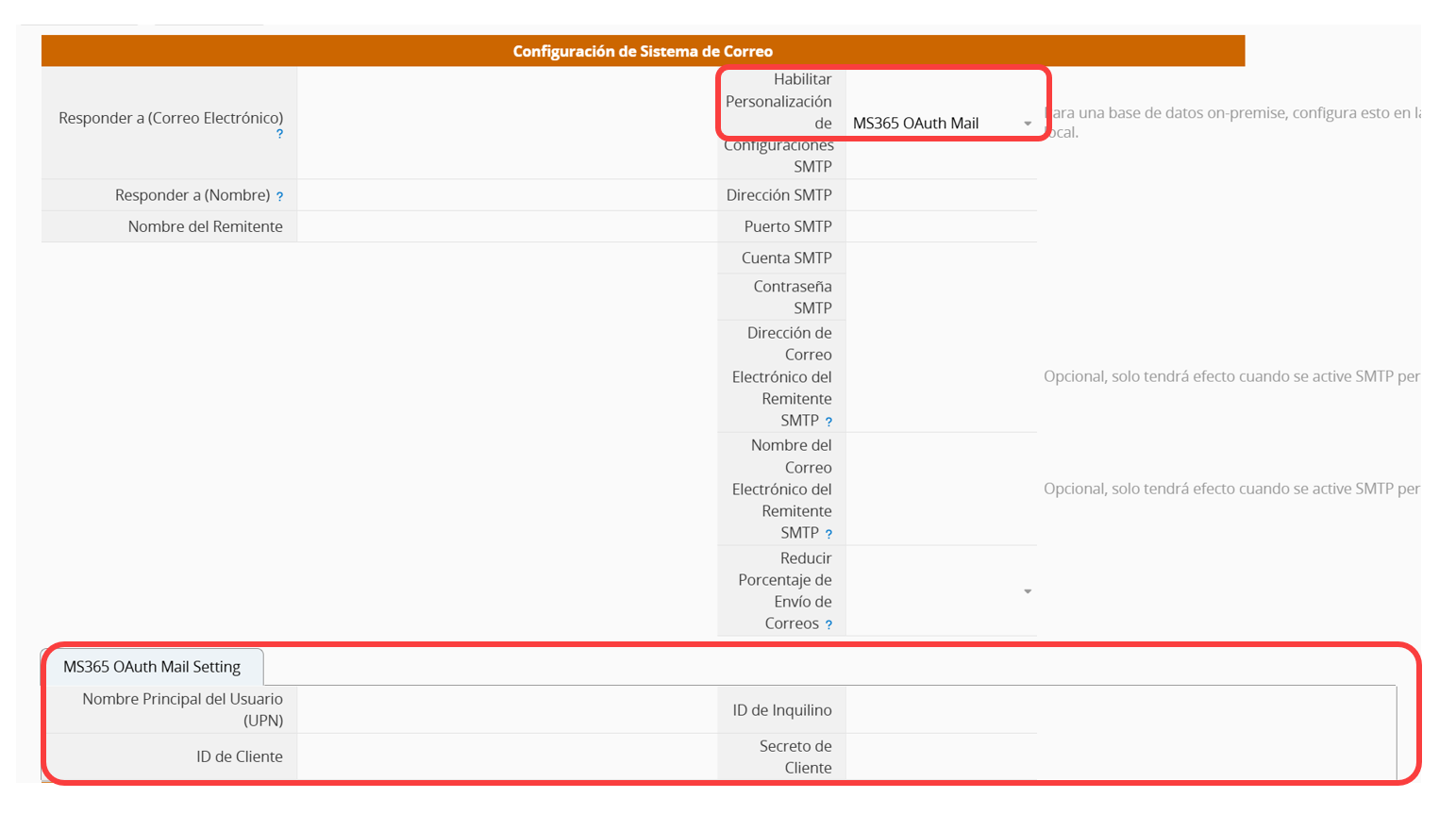
Task: Click the Dirección de Correo Electrónico del Remitente SMTP field
Action: [941, 376]
